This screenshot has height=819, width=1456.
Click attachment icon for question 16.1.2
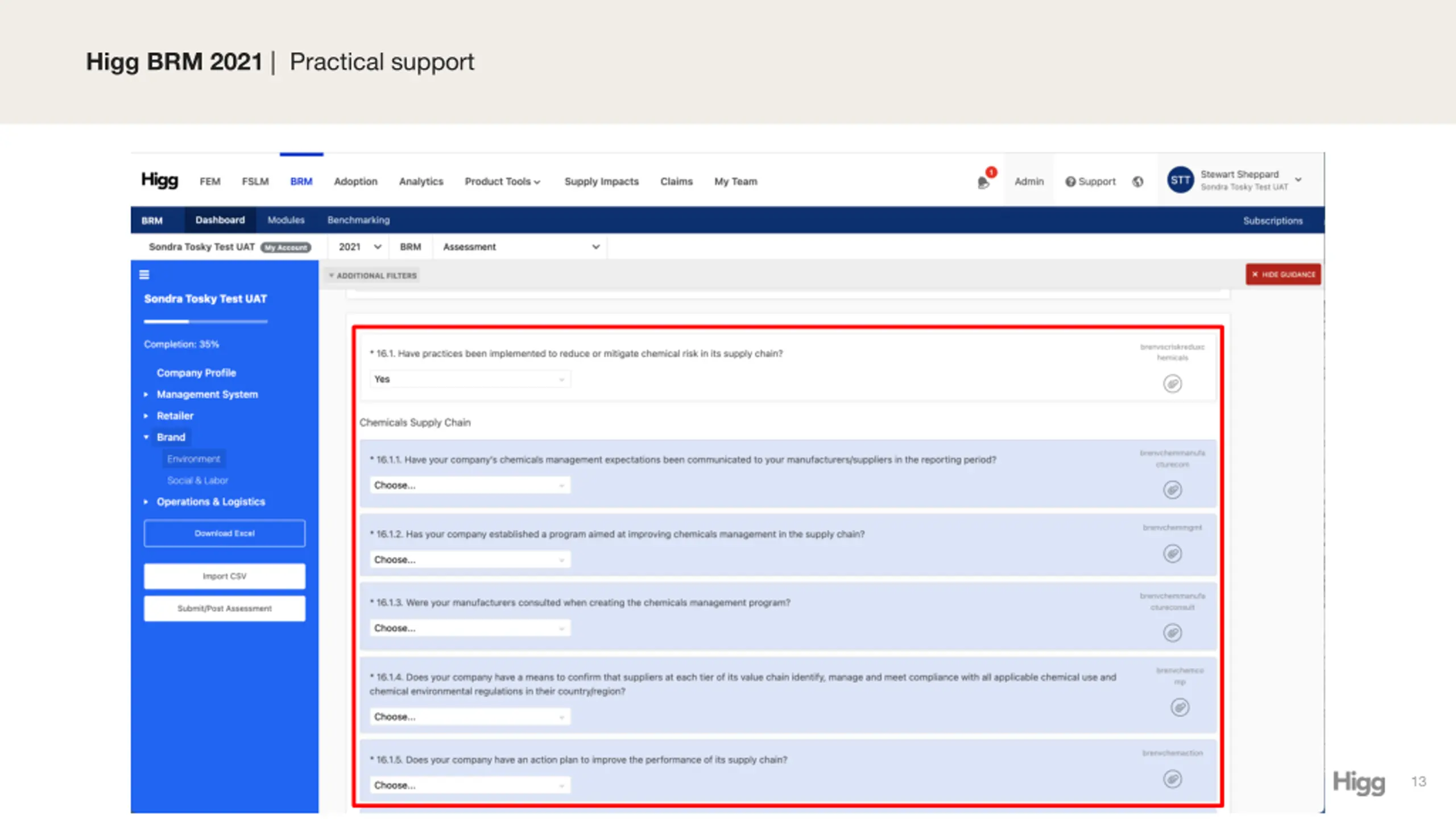(1172, 553)
